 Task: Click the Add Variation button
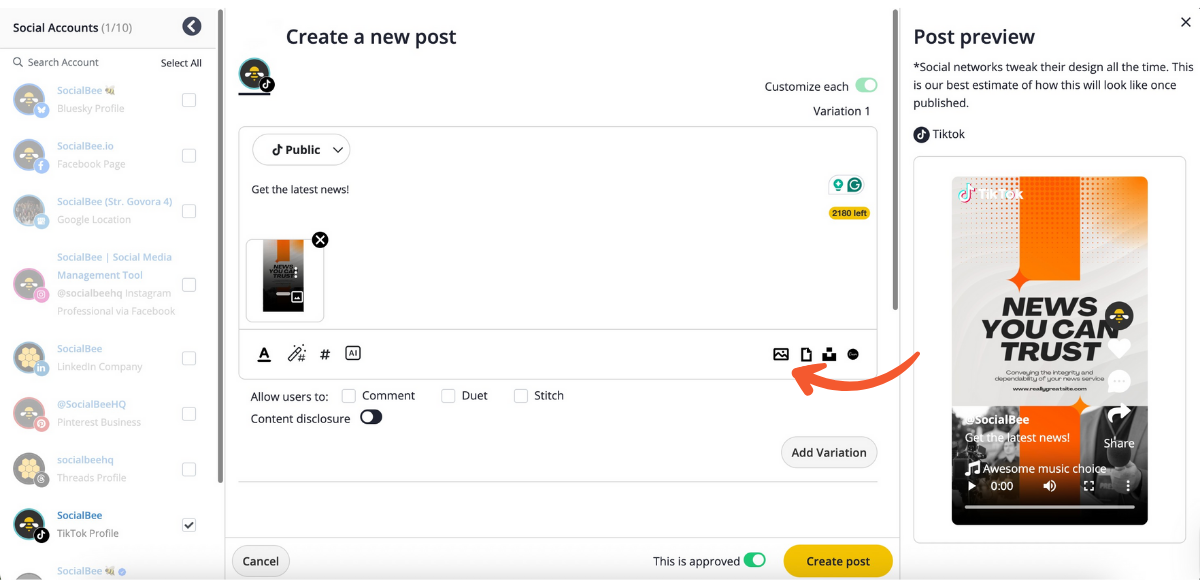click(x=828, y=452)
